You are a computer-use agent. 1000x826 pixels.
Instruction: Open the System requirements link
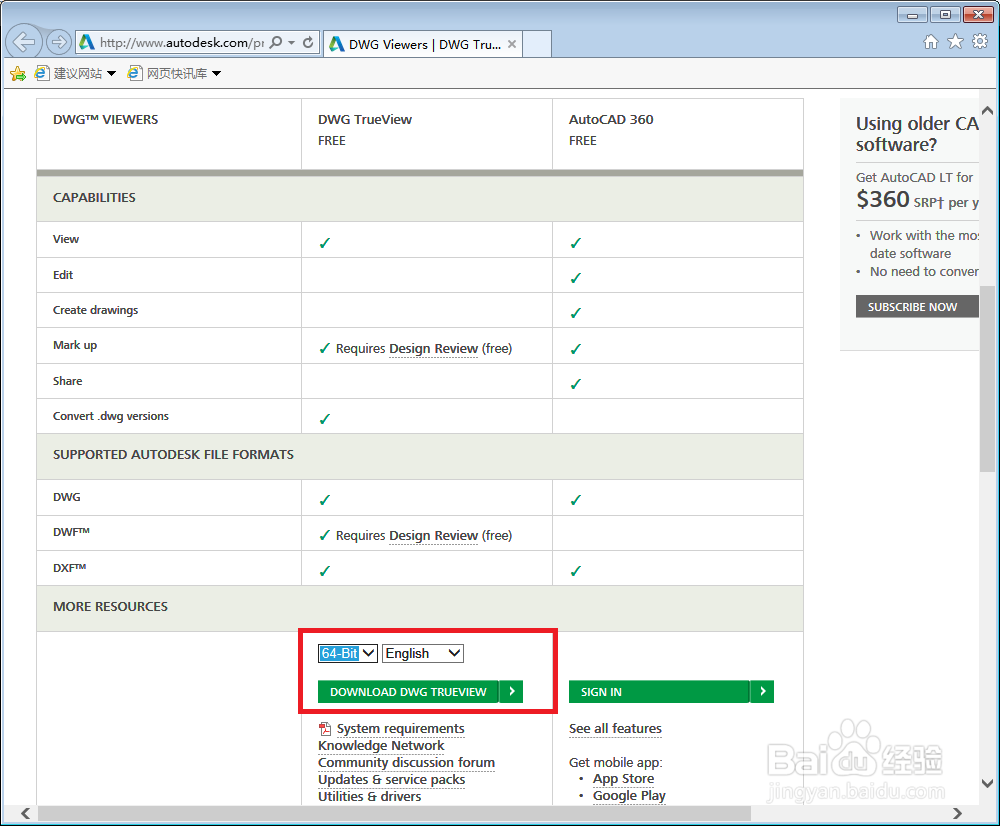tap(401, 728)
